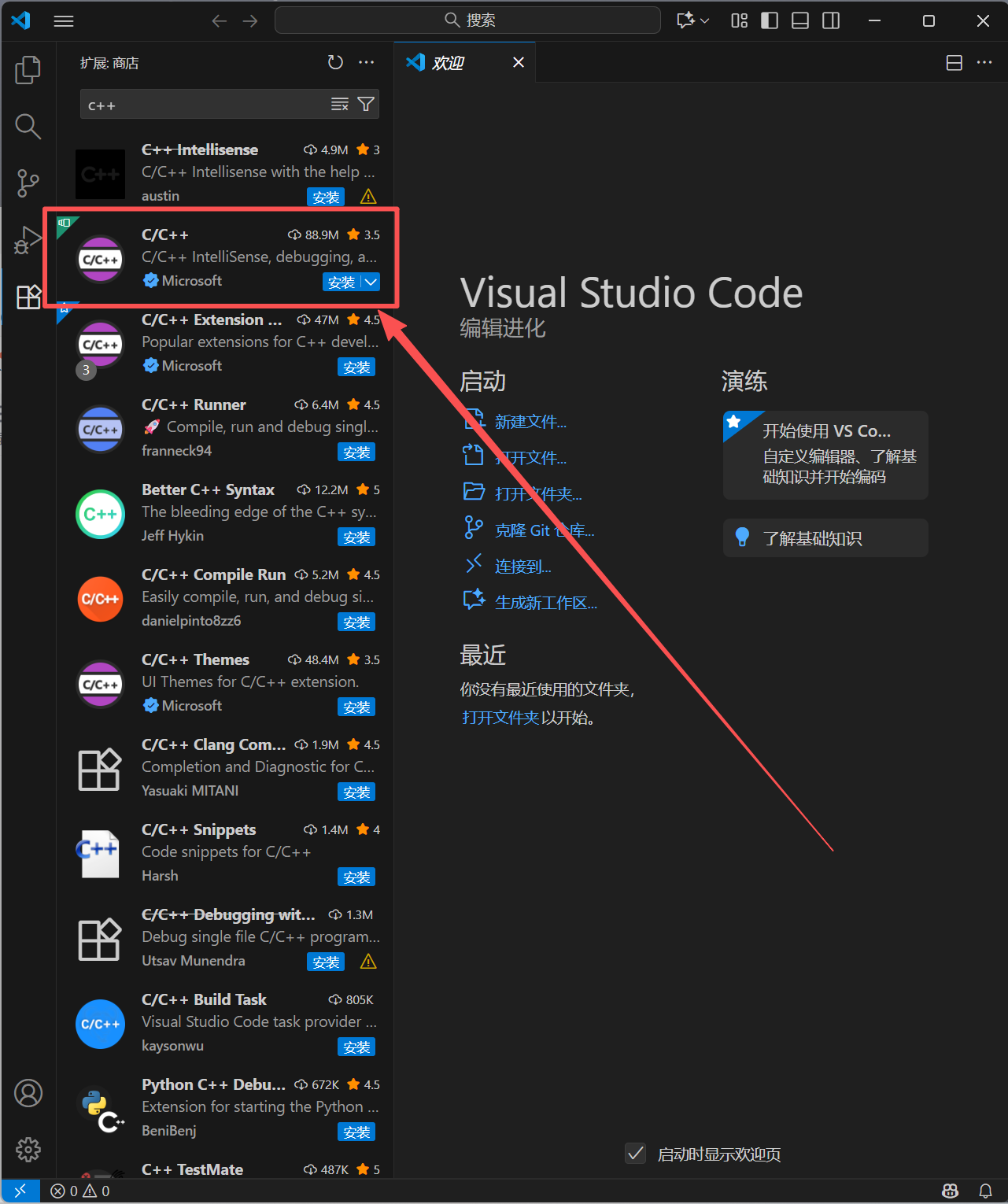Viewport: 1008px width, 1204px height.
Task: Click the Open Folder link
Action: tap(538, 494)
